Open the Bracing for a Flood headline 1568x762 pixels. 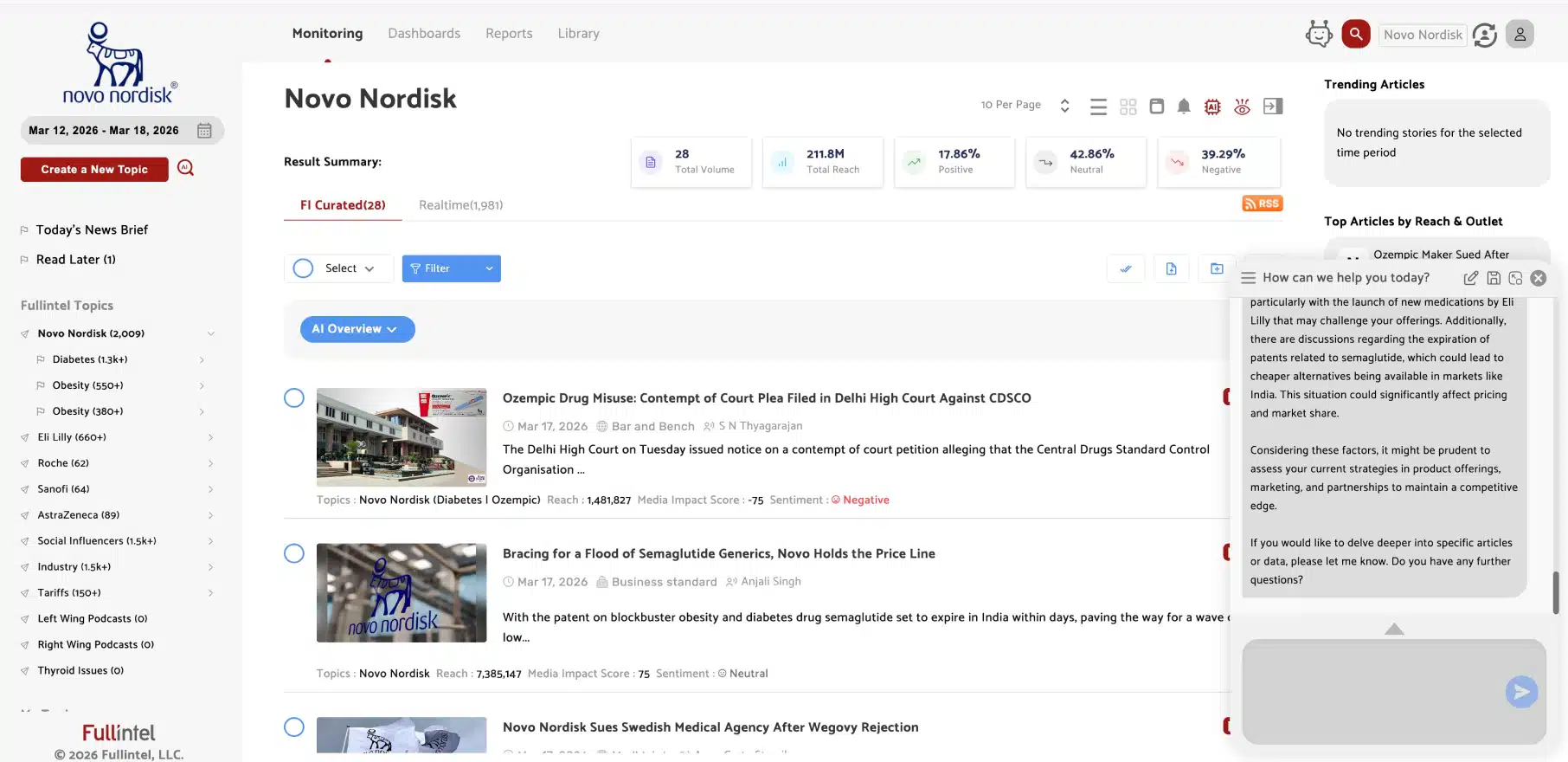(x=719, y=553)
